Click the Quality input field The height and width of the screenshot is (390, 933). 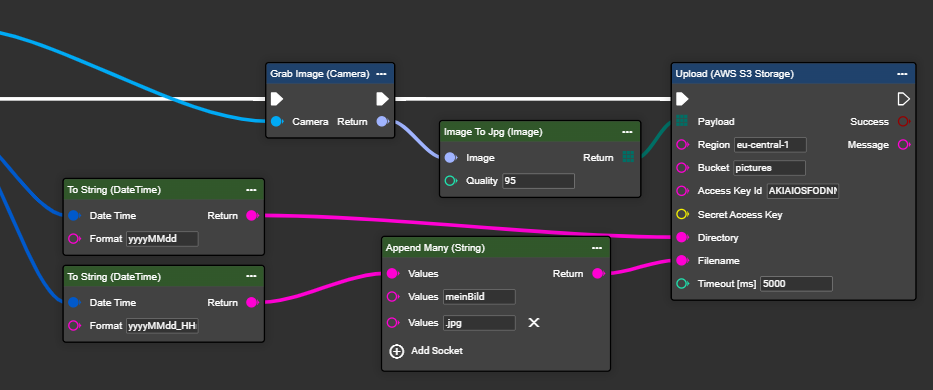538,180
